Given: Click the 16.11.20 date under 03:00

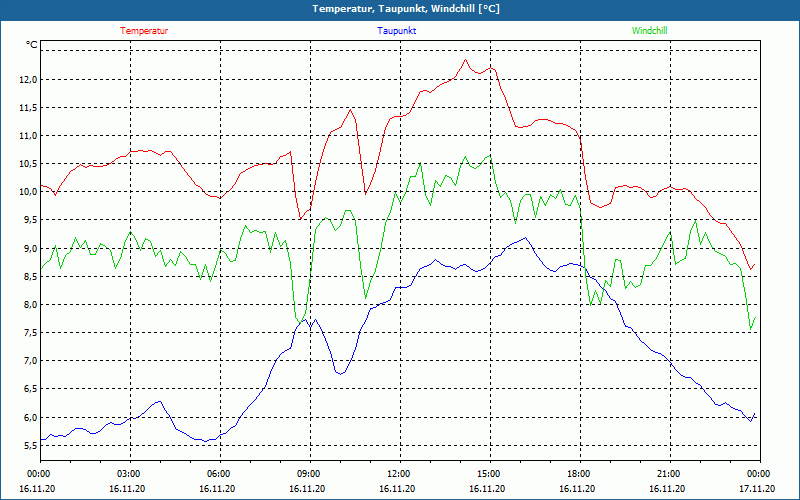Looking at the screenshot, I should [x=127, y=488].
